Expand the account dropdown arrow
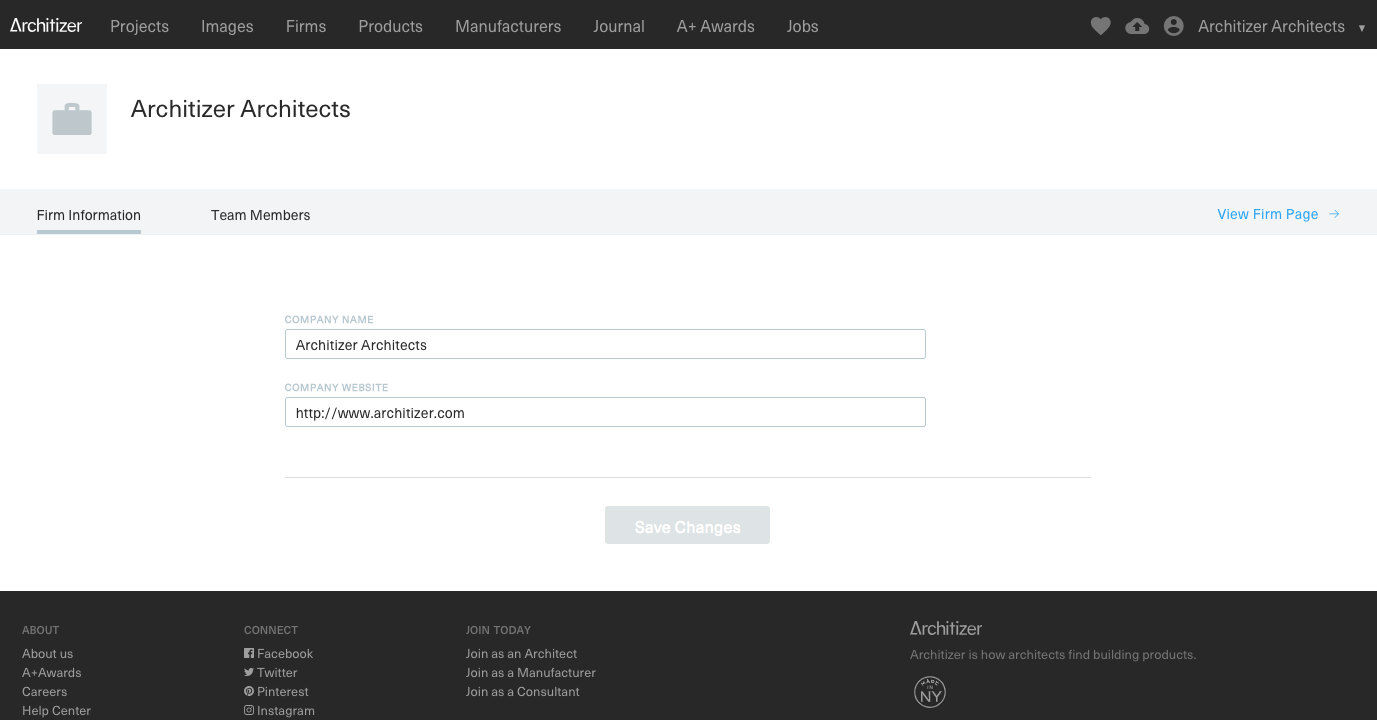 (x=1362, y=28)
